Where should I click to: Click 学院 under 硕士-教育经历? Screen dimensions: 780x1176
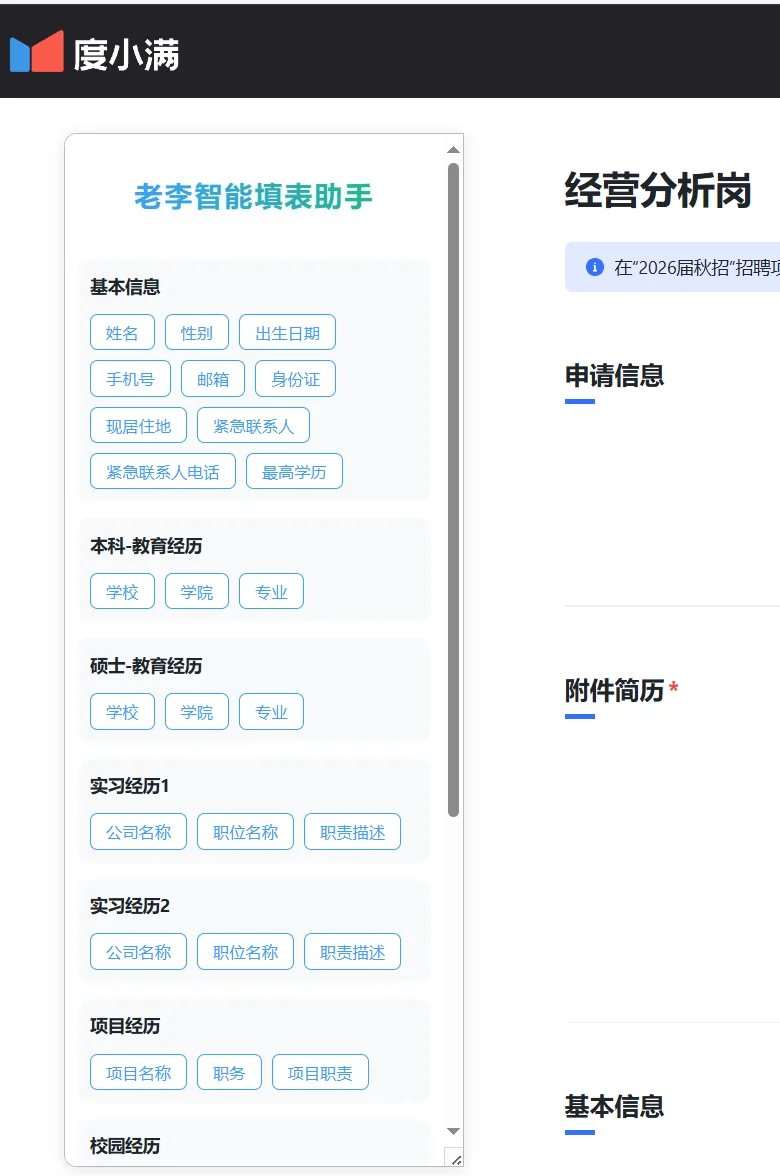[x=196, y=711]
